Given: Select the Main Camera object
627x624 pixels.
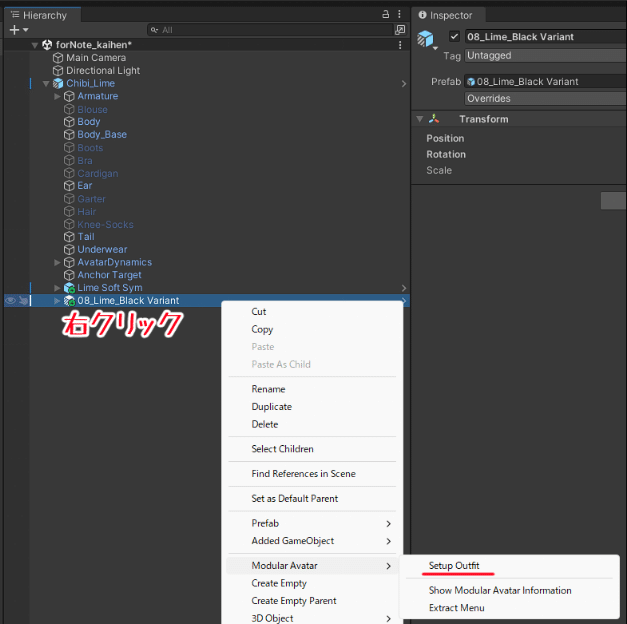Looking at the screenshot, I should click(x=96, y=58).
